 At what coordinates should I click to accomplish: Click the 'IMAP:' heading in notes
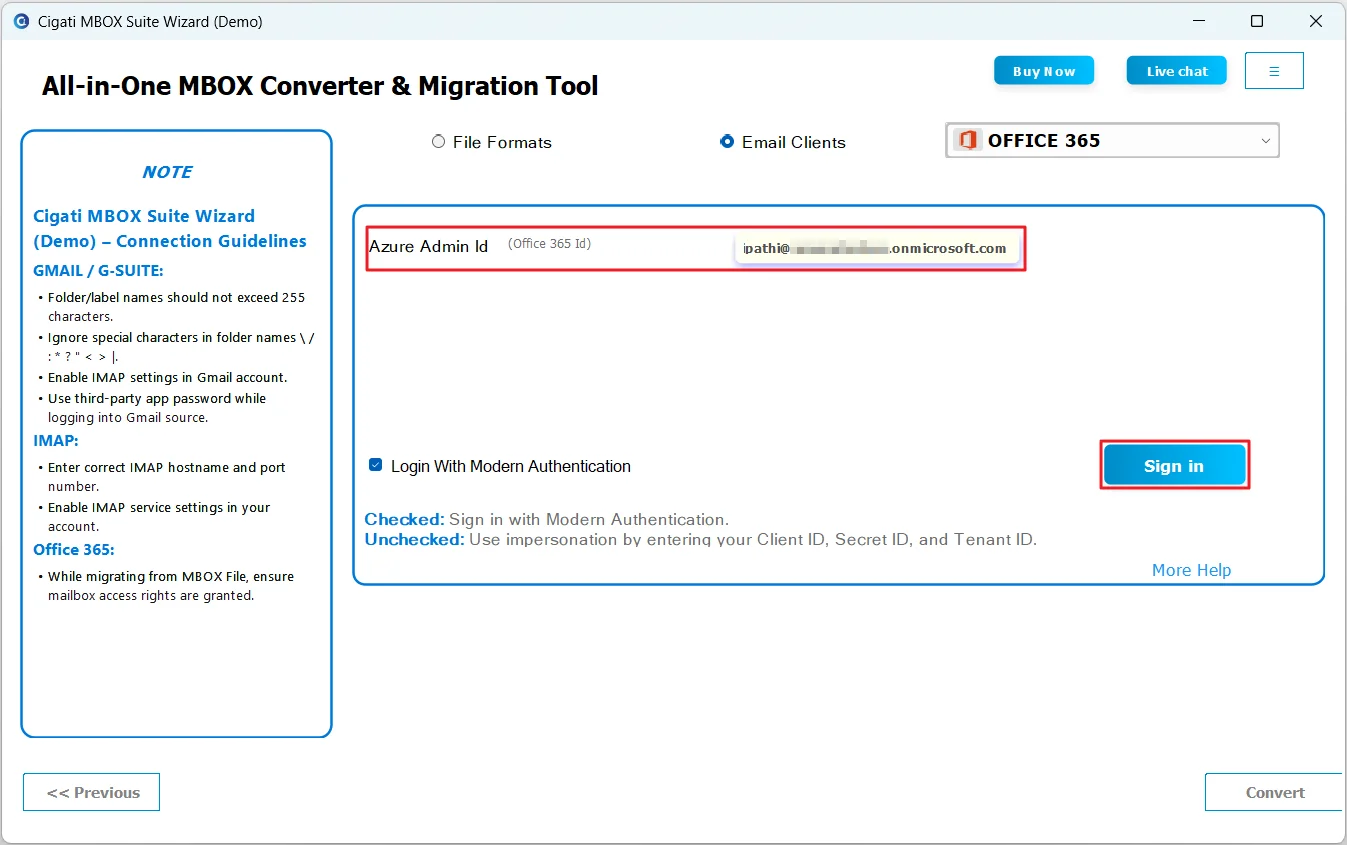56,440
